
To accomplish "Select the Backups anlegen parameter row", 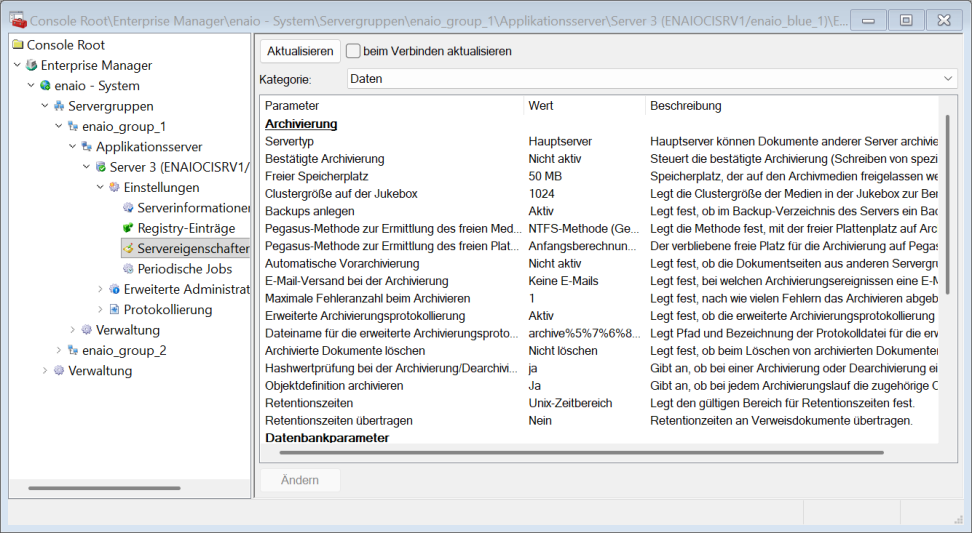I will click(x=309, y=211).
